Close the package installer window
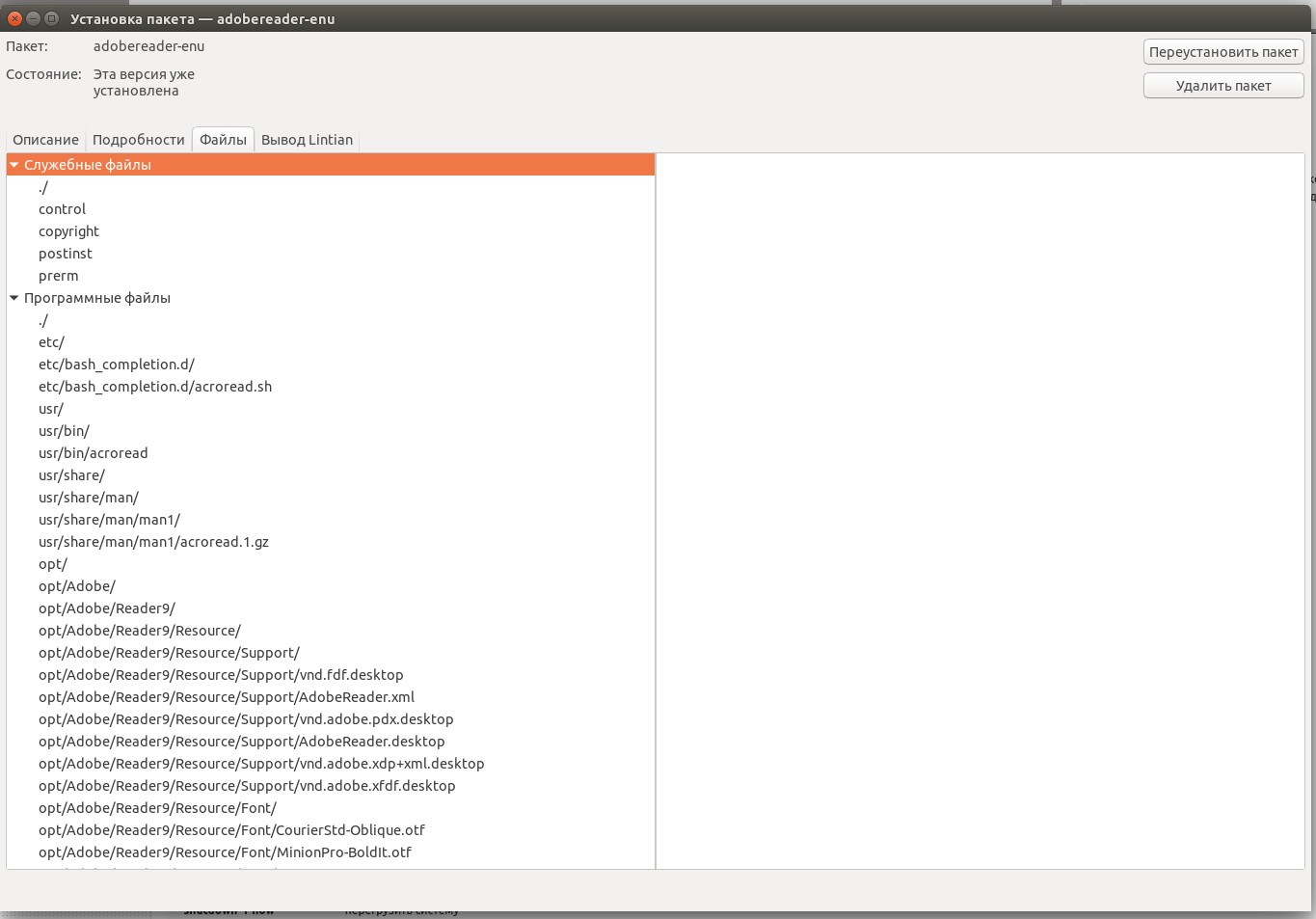 coord(14,18)
